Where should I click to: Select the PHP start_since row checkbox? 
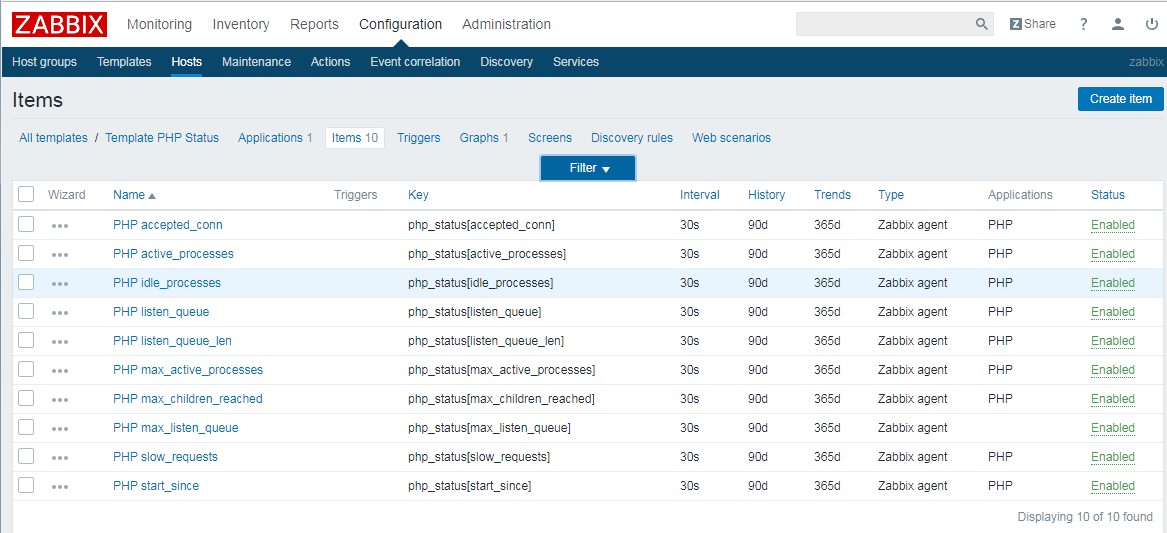[x=26, y=485]
